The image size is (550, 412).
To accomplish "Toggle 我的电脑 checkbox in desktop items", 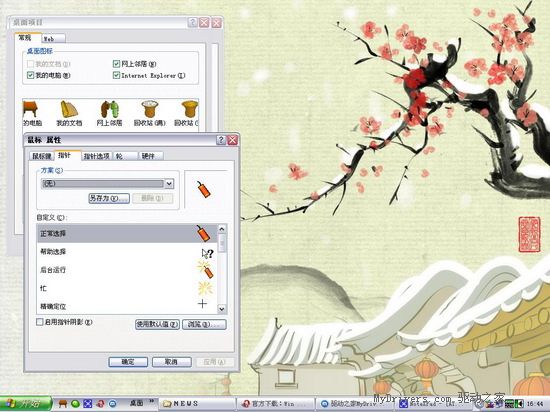I will (31, 75).
